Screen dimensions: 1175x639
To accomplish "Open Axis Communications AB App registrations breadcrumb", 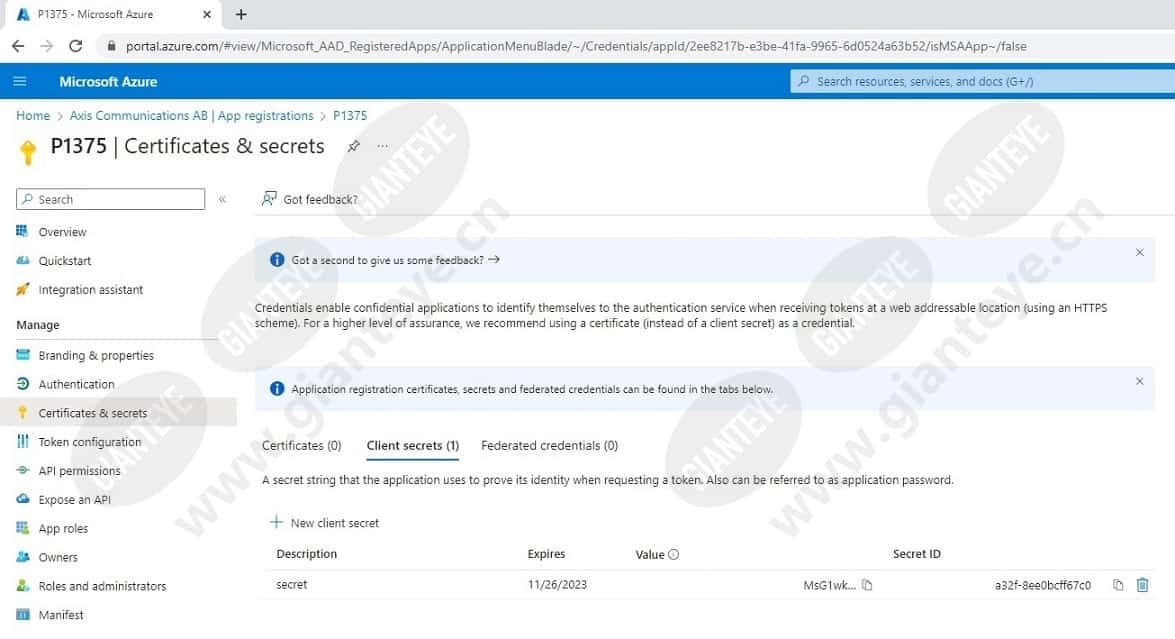I will pyautogui.click(x=191, y=115).
